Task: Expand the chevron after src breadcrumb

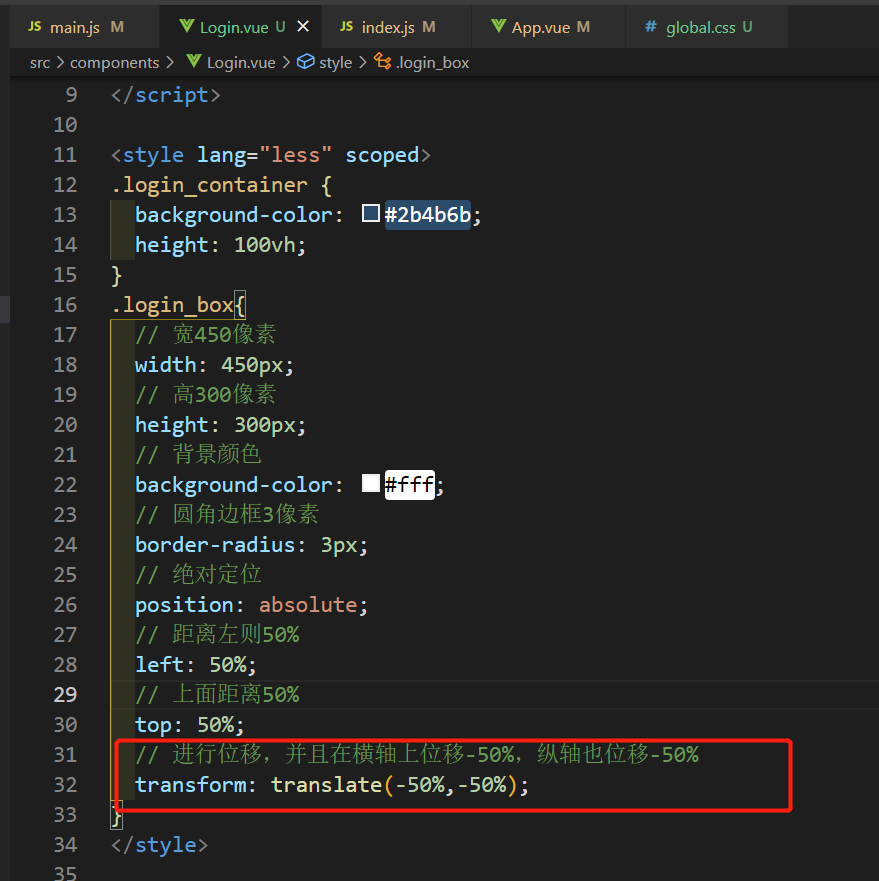Action: (x=60, y=62)
